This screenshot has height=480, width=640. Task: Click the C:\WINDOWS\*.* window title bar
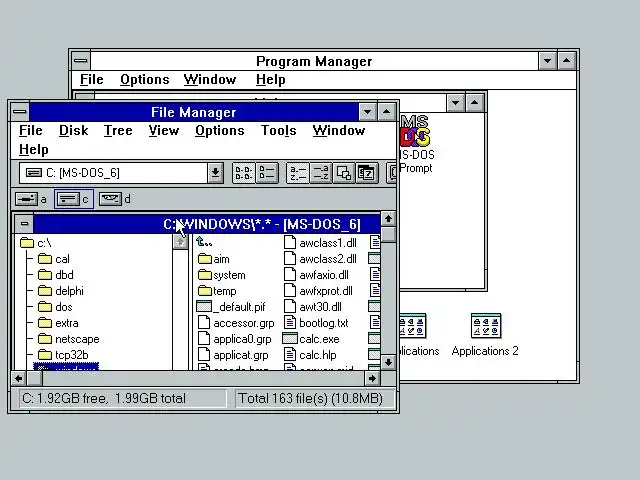click(x=207, y=224)
